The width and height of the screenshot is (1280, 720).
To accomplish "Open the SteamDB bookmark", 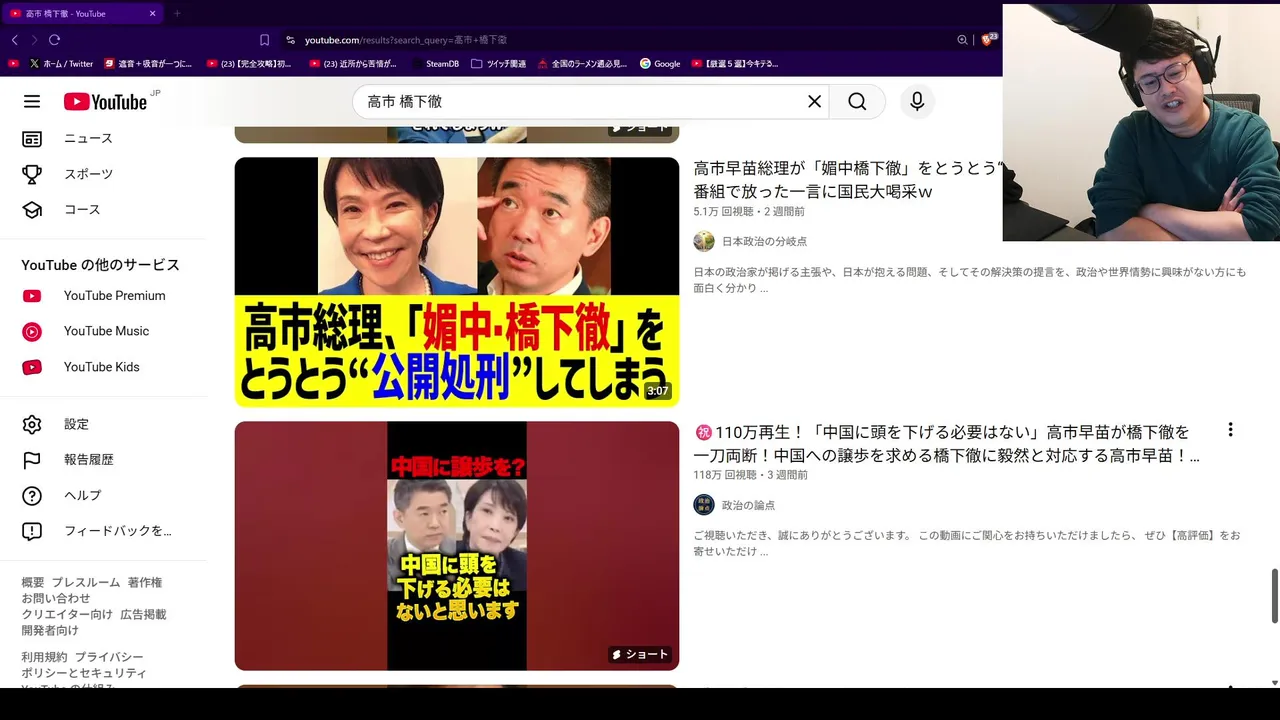I will (435, 64).
